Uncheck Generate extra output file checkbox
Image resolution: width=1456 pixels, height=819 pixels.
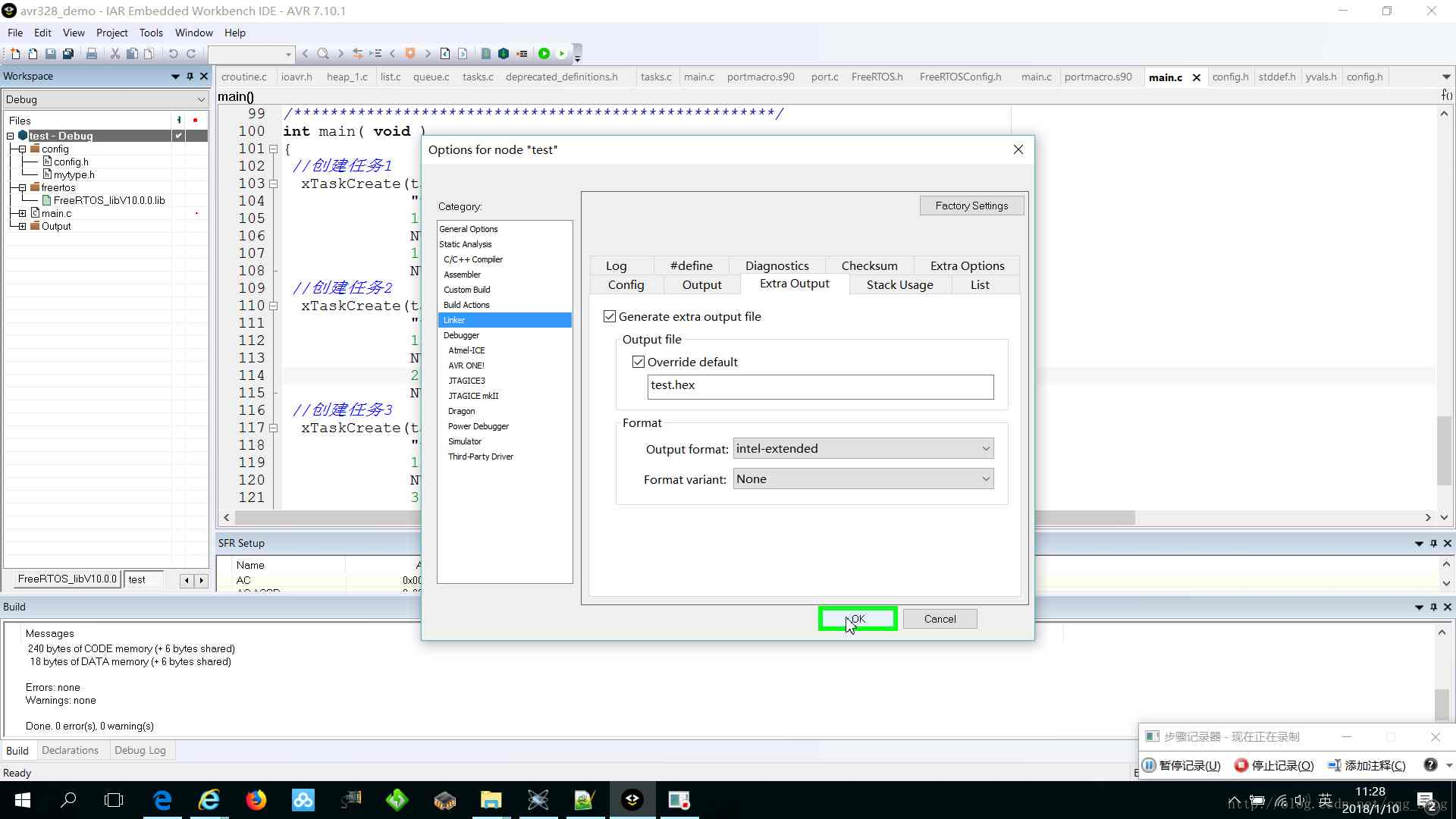pyautogui.click(x=610, y=316)
